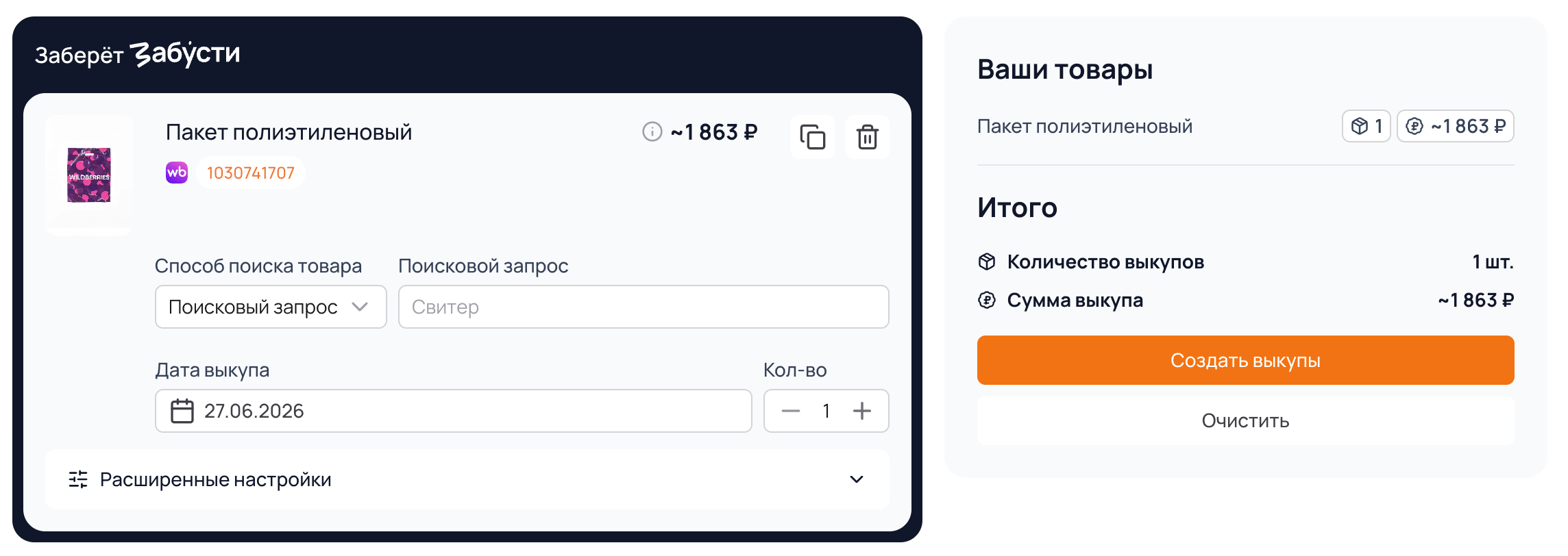
Task: Click the box icon next to Количество выкупов
Action: pos(987,262)
